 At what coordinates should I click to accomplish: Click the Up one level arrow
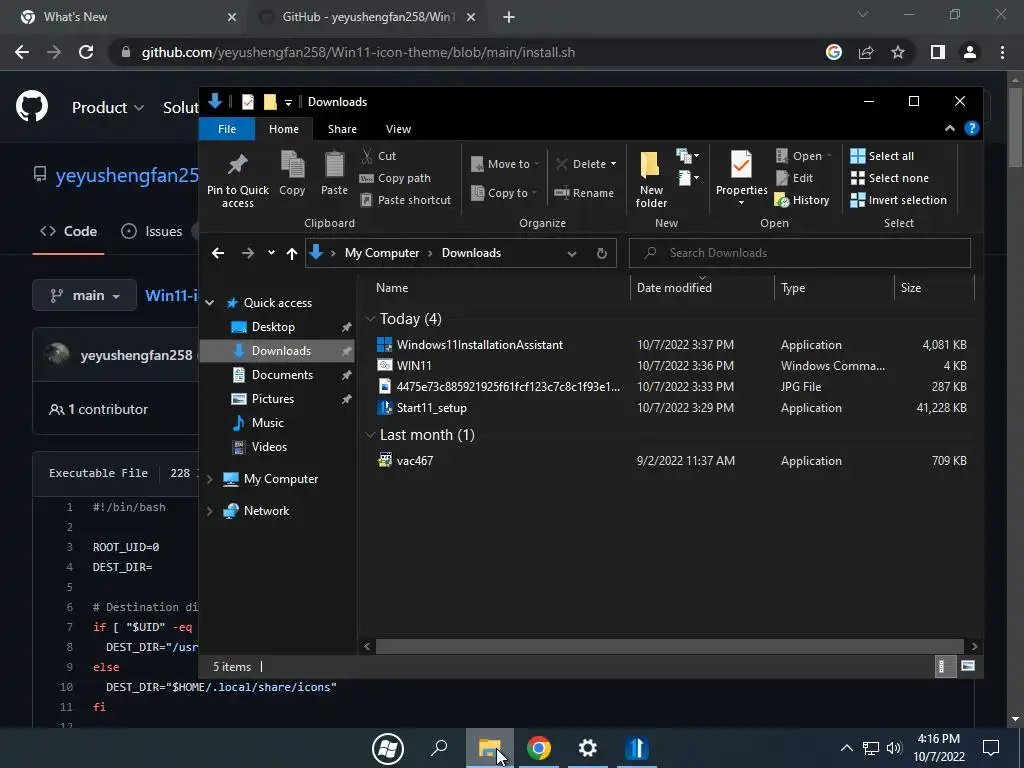(291, 253)
